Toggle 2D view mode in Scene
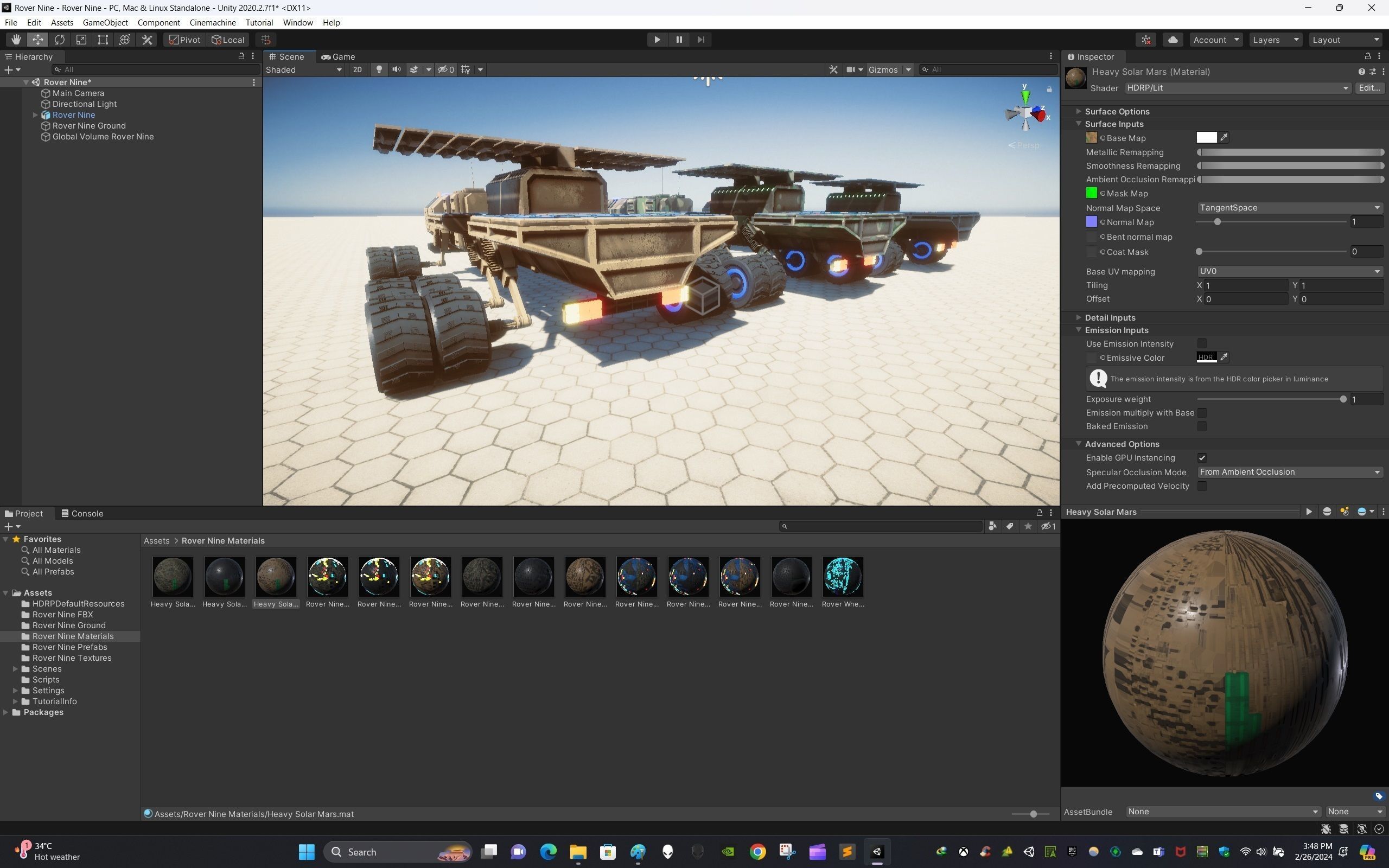Screen dimensions: 1389x868 (x=357, y=69)
